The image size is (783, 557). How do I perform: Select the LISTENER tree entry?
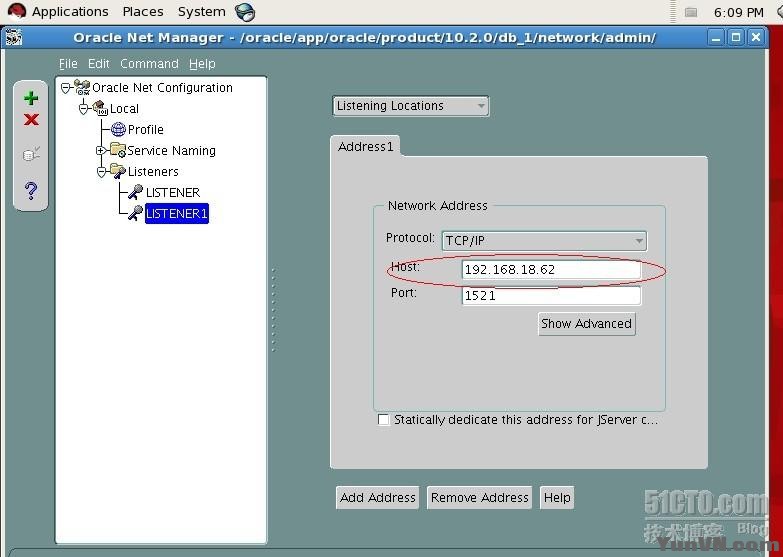pos(173,193)
